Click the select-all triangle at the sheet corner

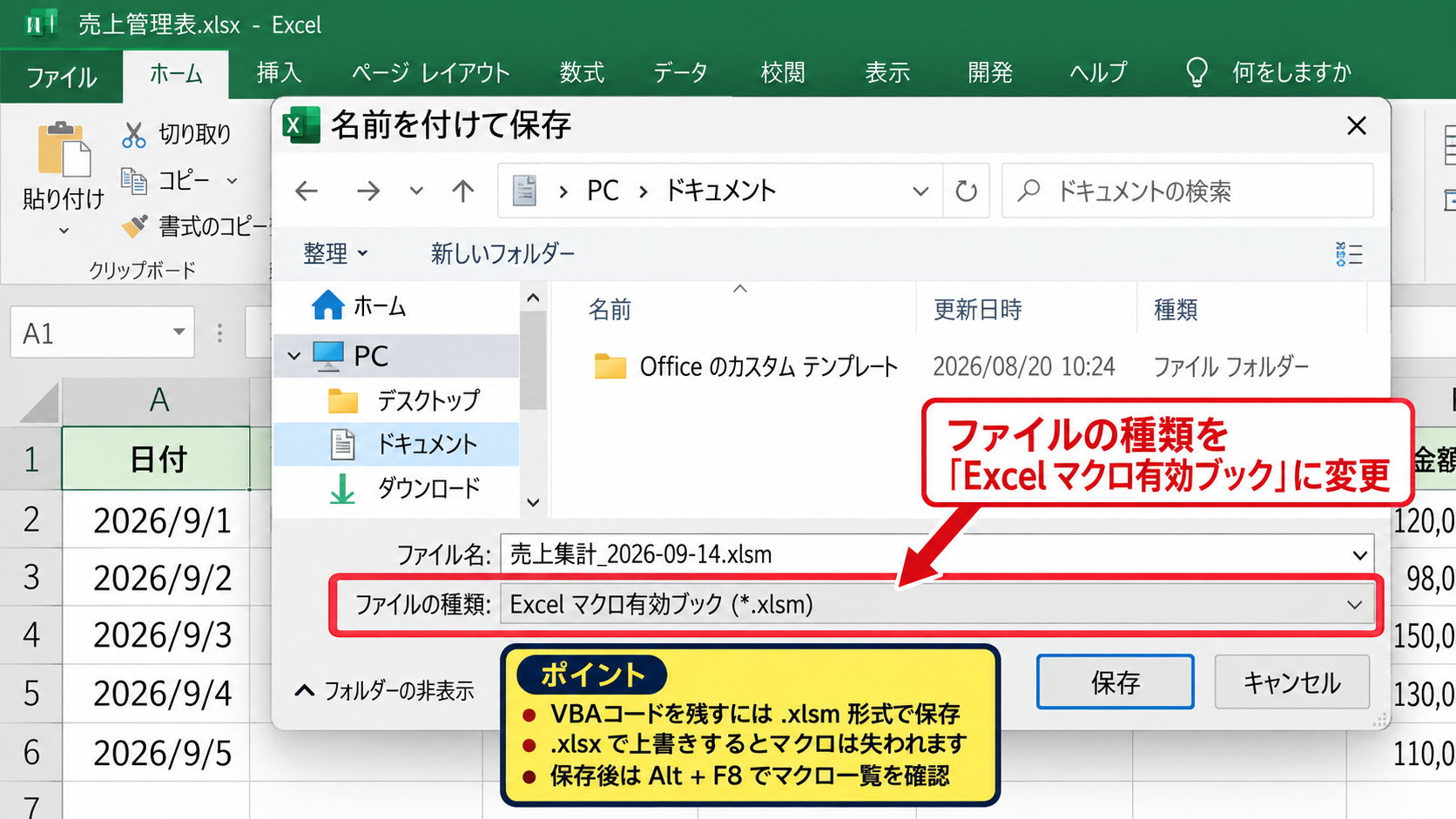coord(40,403)
